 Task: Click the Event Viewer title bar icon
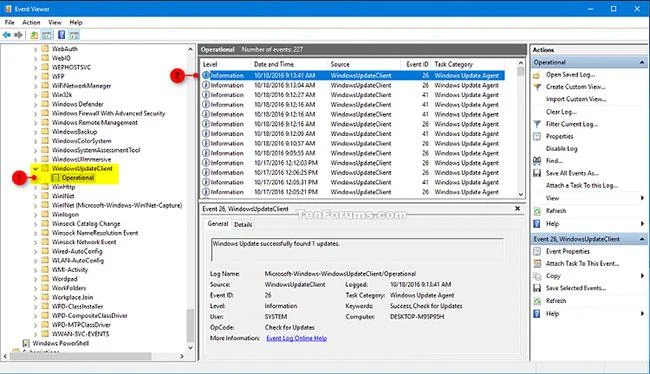(8, 9)
